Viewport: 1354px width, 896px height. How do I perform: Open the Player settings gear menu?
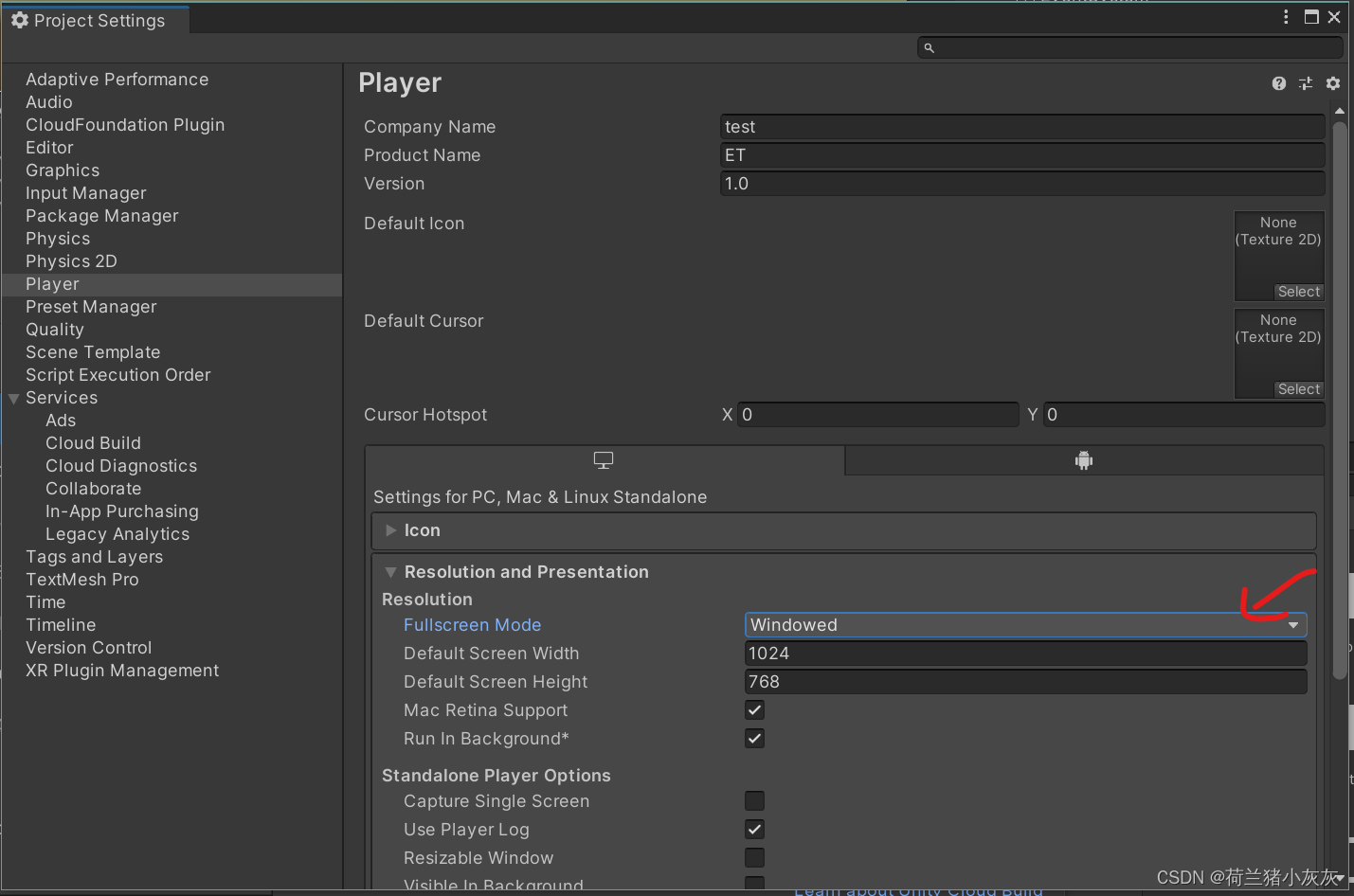tap(1333, 83)
